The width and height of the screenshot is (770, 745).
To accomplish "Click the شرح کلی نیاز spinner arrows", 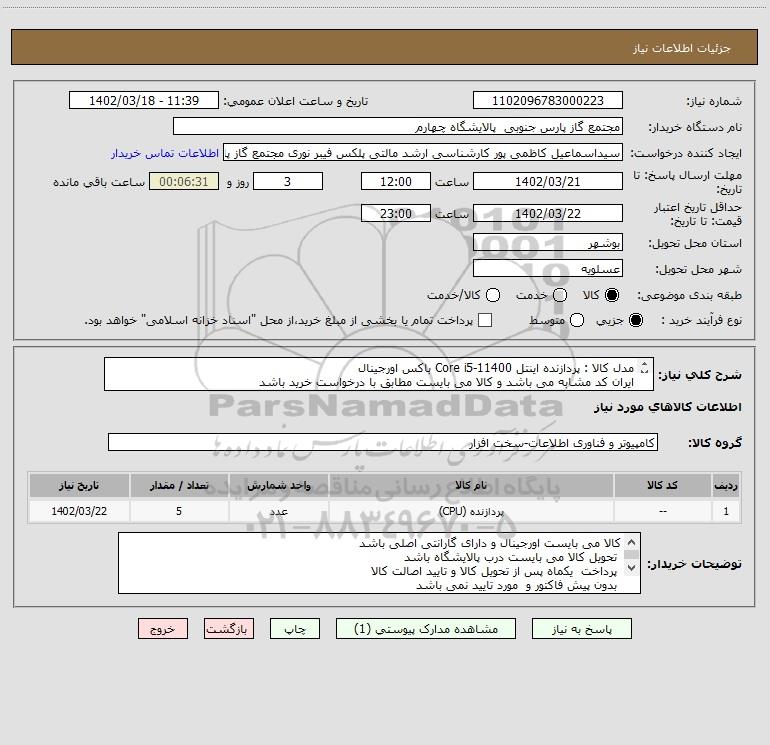I will [x=645, y=368].
